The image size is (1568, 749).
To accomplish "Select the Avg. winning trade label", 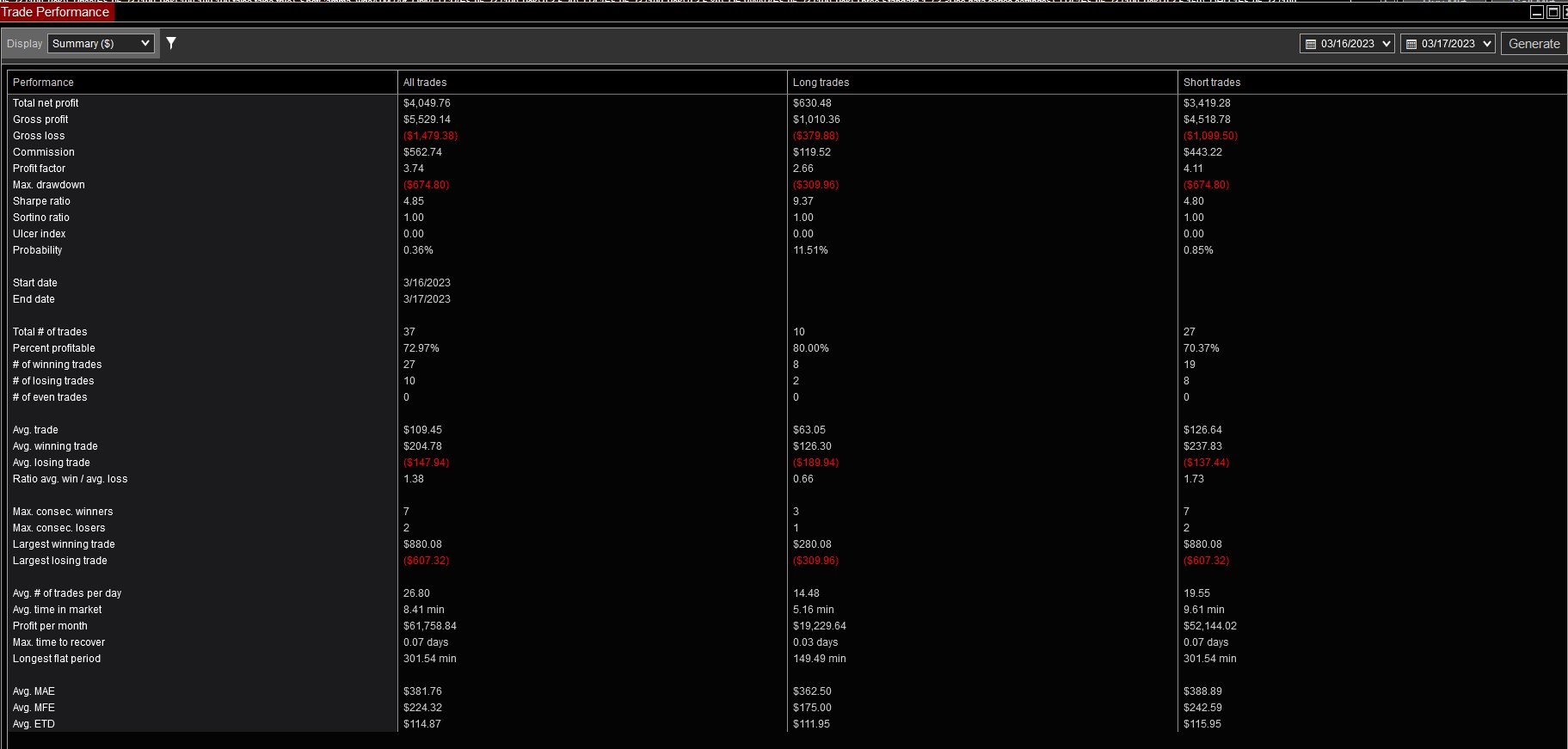I will (55, 446).
